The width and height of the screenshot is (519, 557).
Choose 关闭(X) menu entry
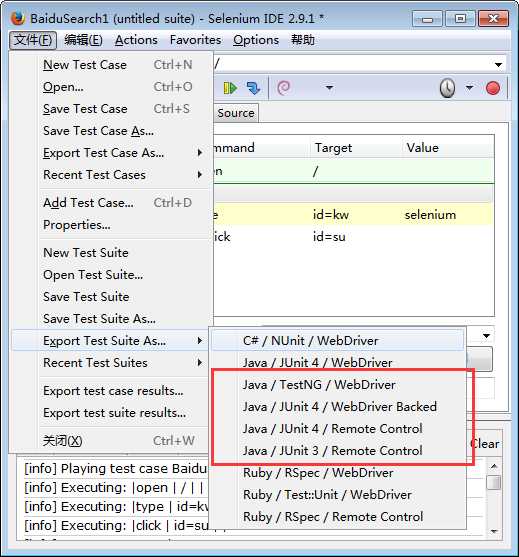pos(111,441)
